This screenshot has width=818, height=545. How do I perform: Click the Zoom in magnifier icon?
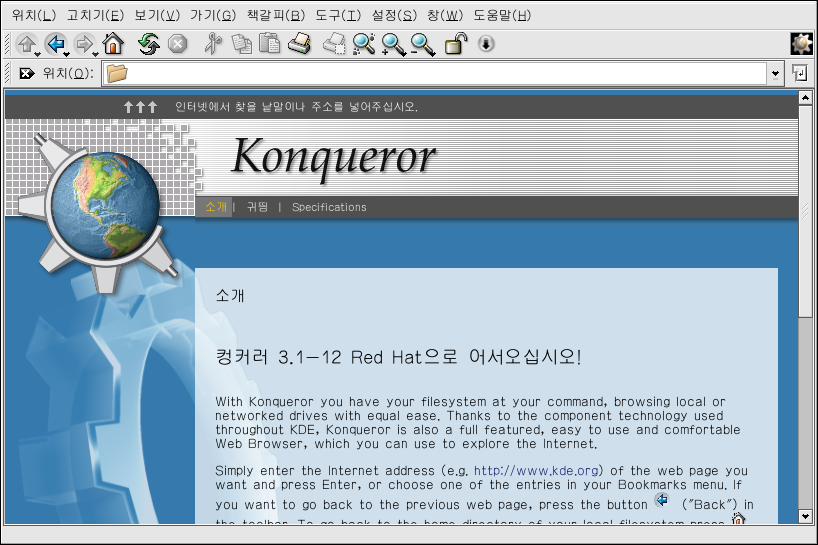tap(393, 43)
